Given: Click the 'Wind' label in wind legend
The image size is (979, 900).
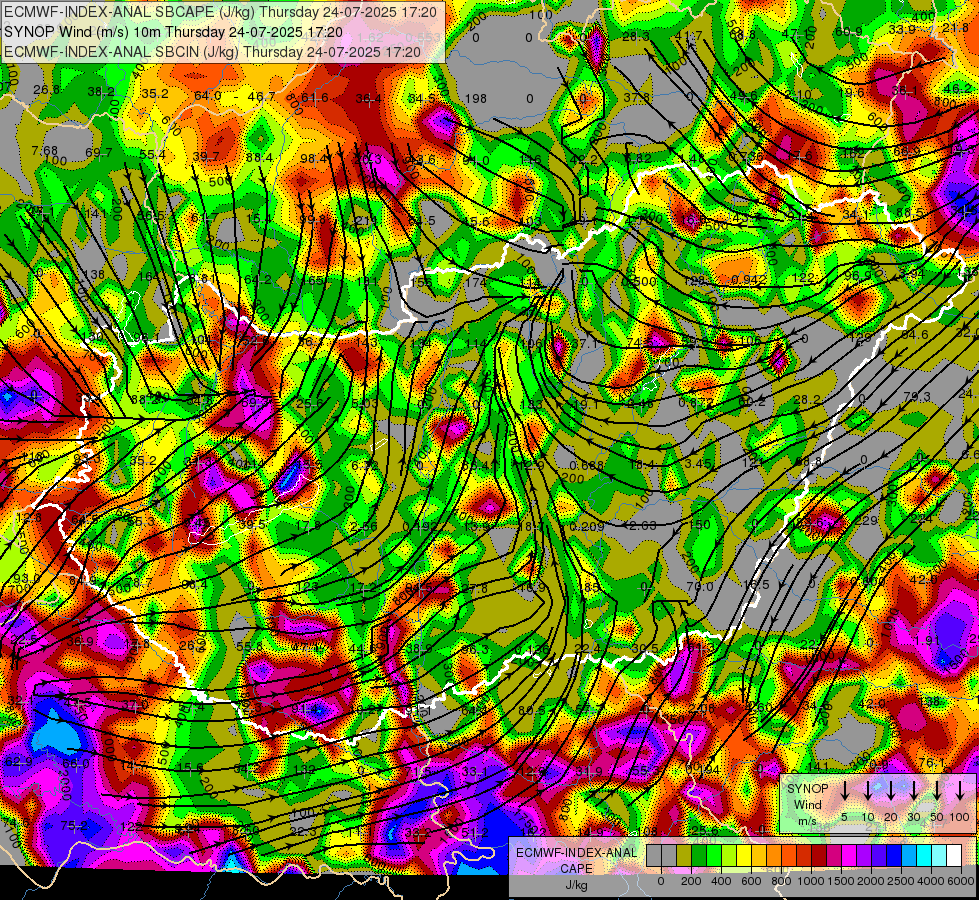Looking at the screenshot, I should point(807,804).
